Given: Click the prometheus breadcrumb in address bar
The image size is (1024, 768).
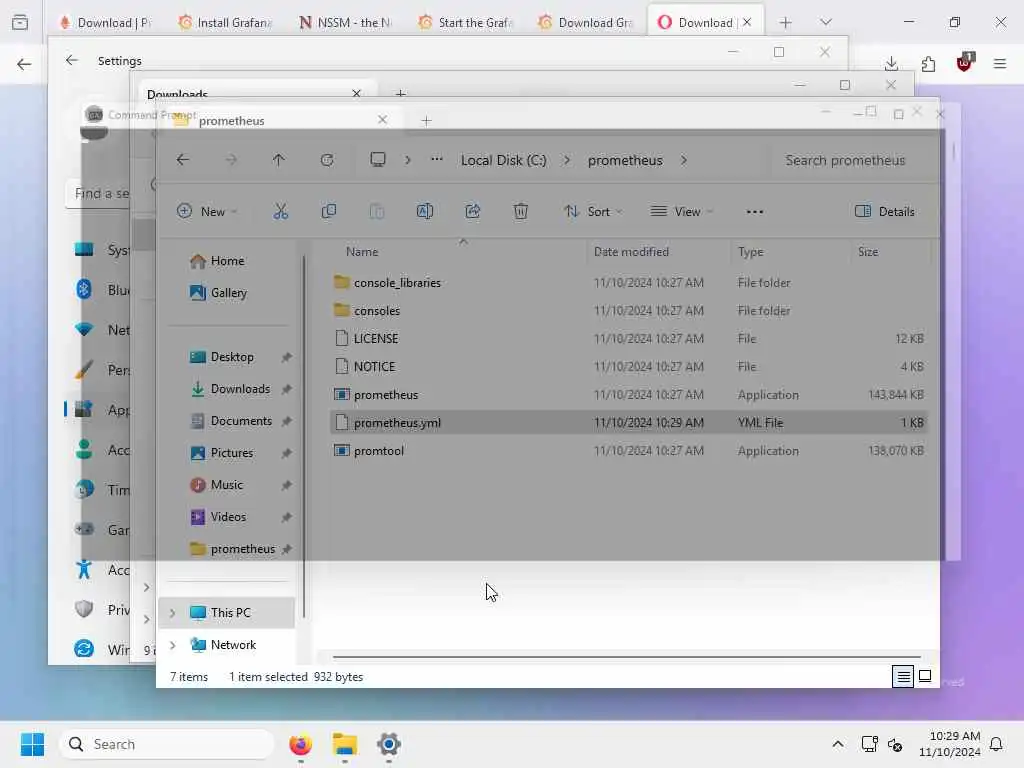Looking at the screenshot, I should 625,160.
